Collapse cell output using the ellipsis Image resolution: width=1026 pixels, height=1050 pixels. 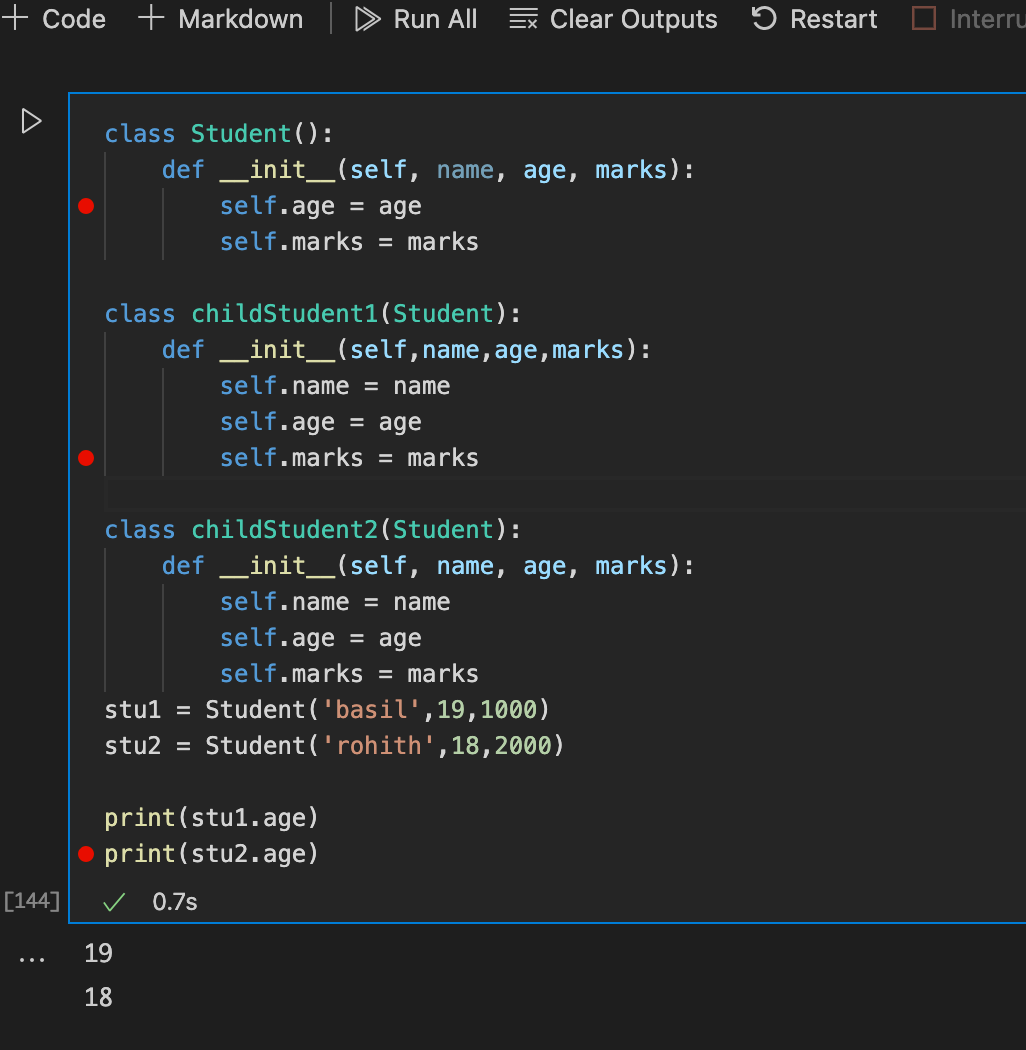(32, 956)
